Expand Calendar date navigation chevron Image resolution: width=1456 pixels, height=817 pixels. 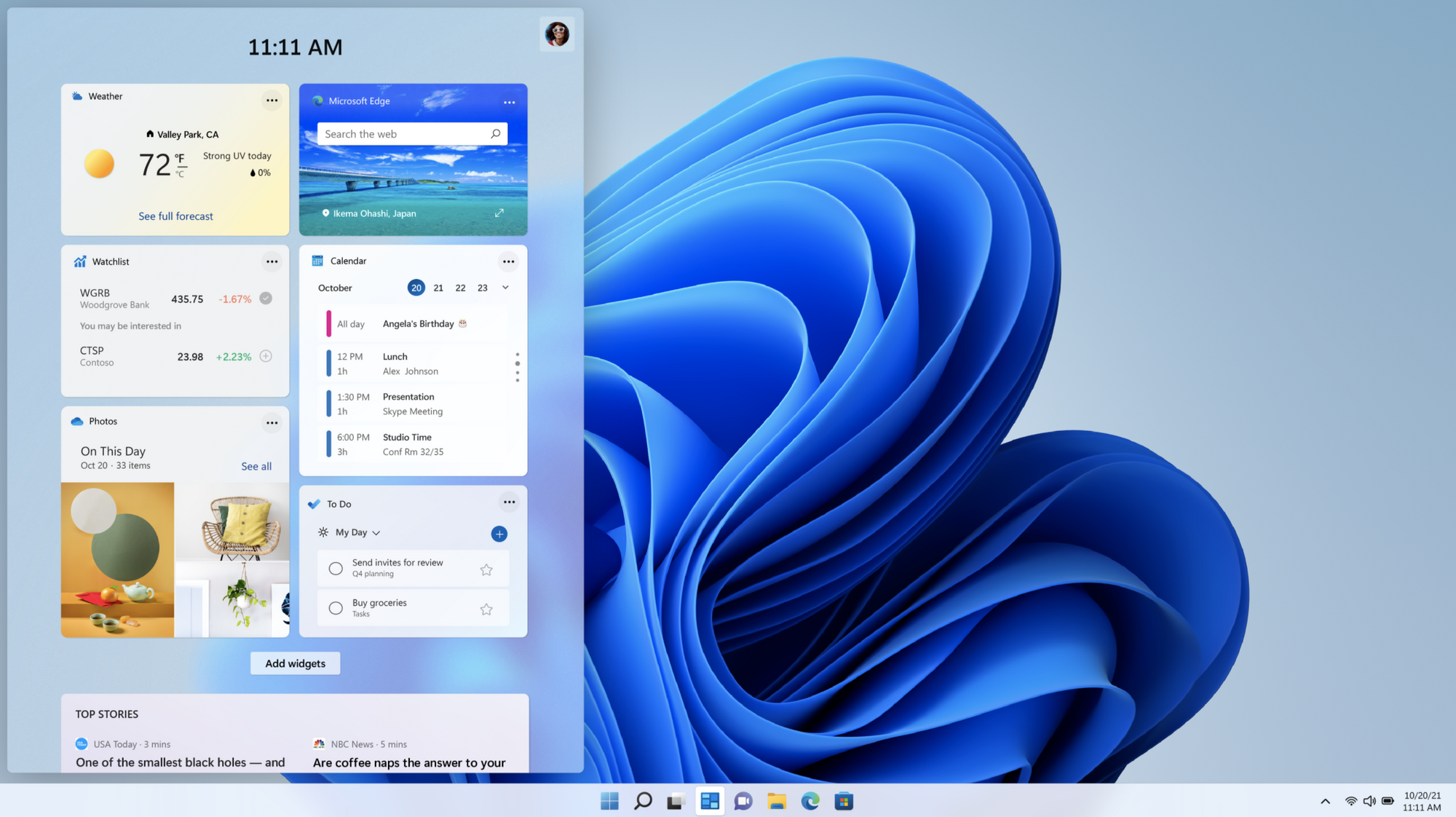(x=506, y=288)
